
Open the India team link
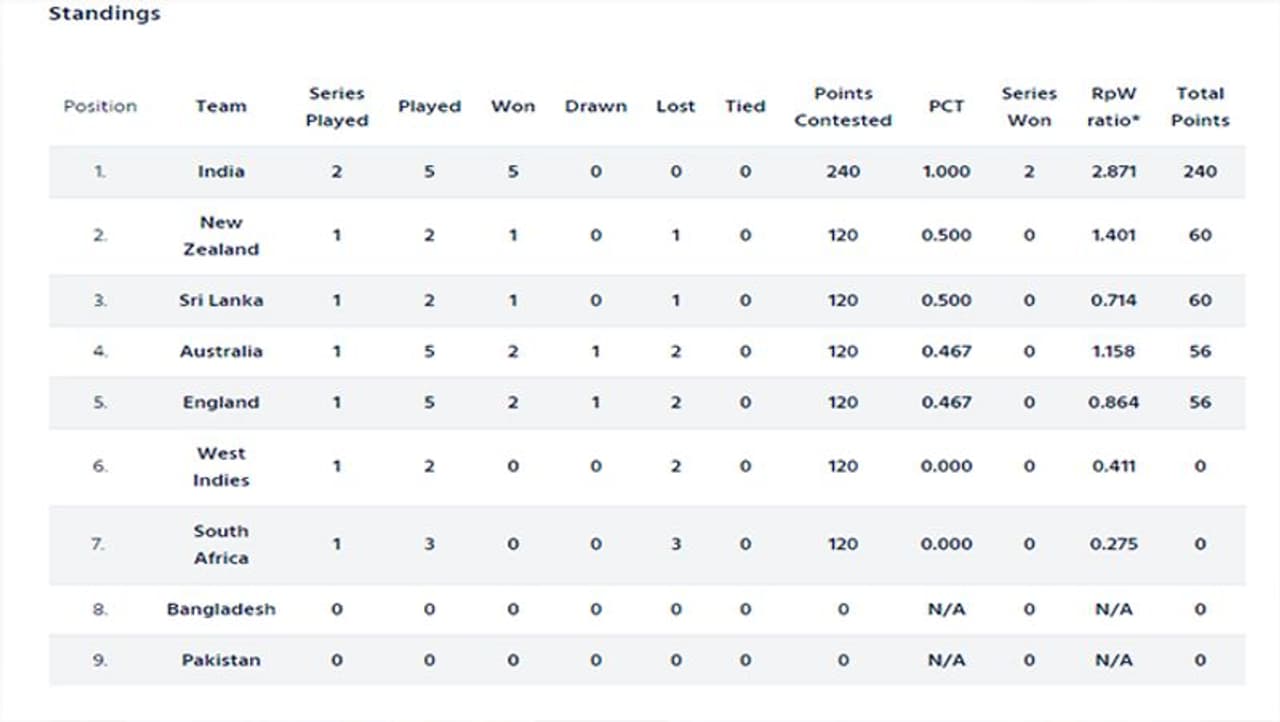point(221,171)
